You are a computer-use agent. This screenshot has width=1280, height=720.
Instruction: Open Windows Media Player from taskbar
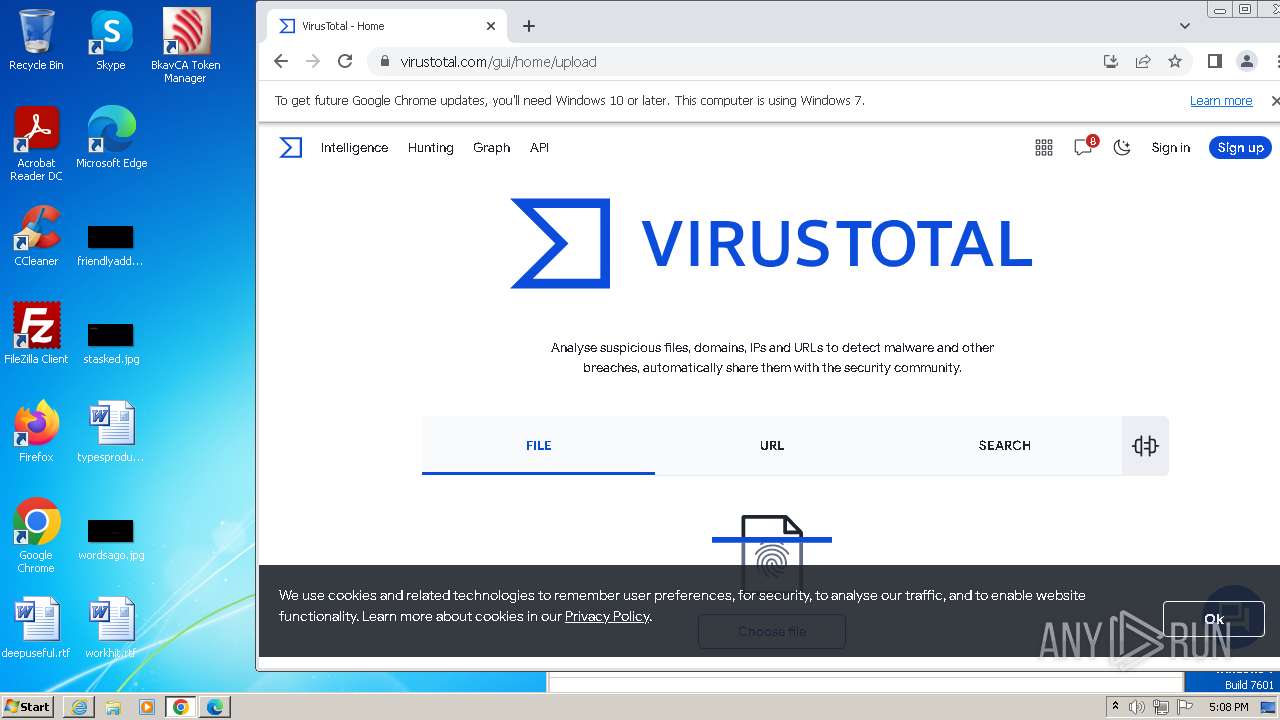point(147,707)
